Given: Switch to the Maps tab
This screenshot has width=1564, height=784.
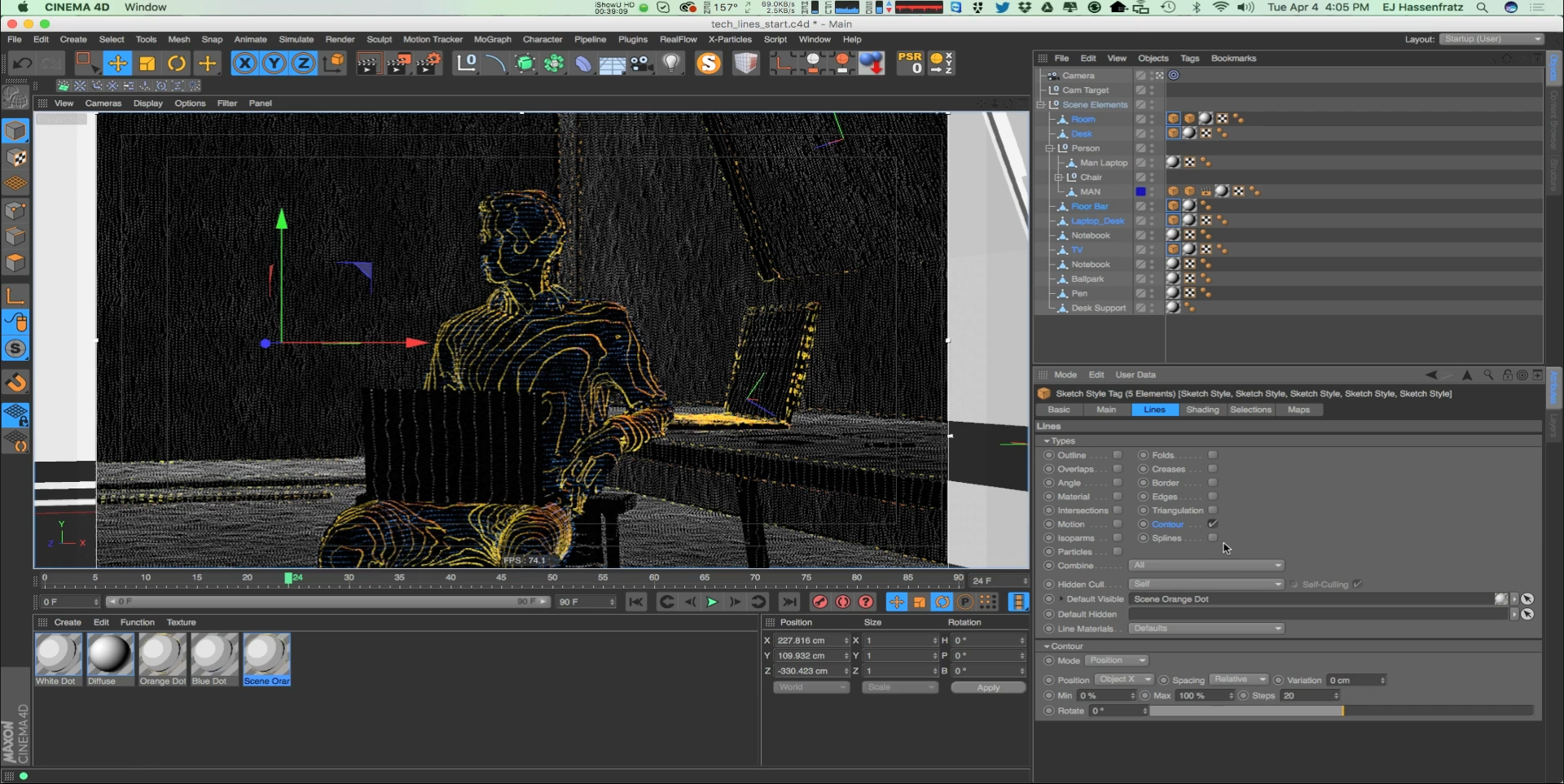Looking at the screenshot, I should click(x=1298, y=410).
